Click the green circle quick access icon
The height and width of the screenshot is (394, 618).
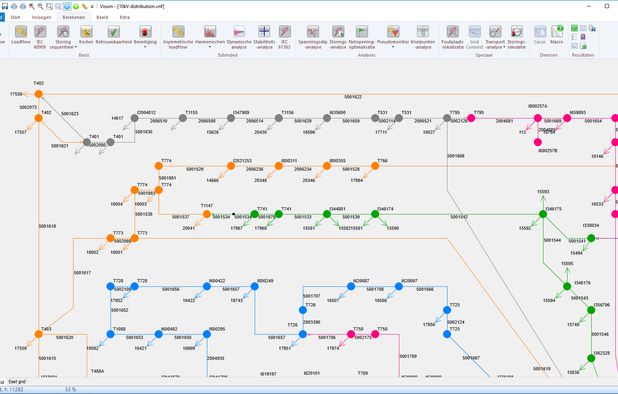click(x=76, y=6)
